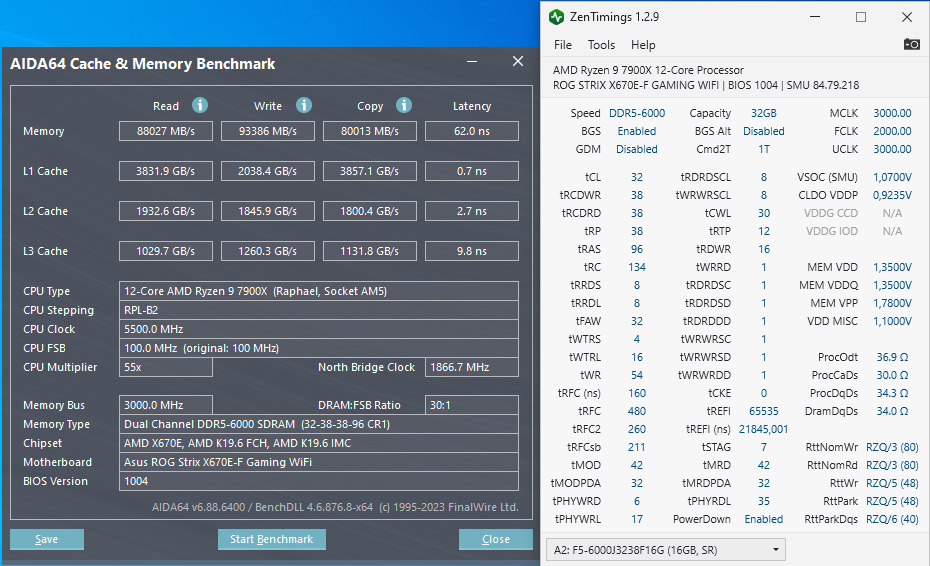930x566 pixels.
Task: Open the Help menu
Action: [643, 45]
